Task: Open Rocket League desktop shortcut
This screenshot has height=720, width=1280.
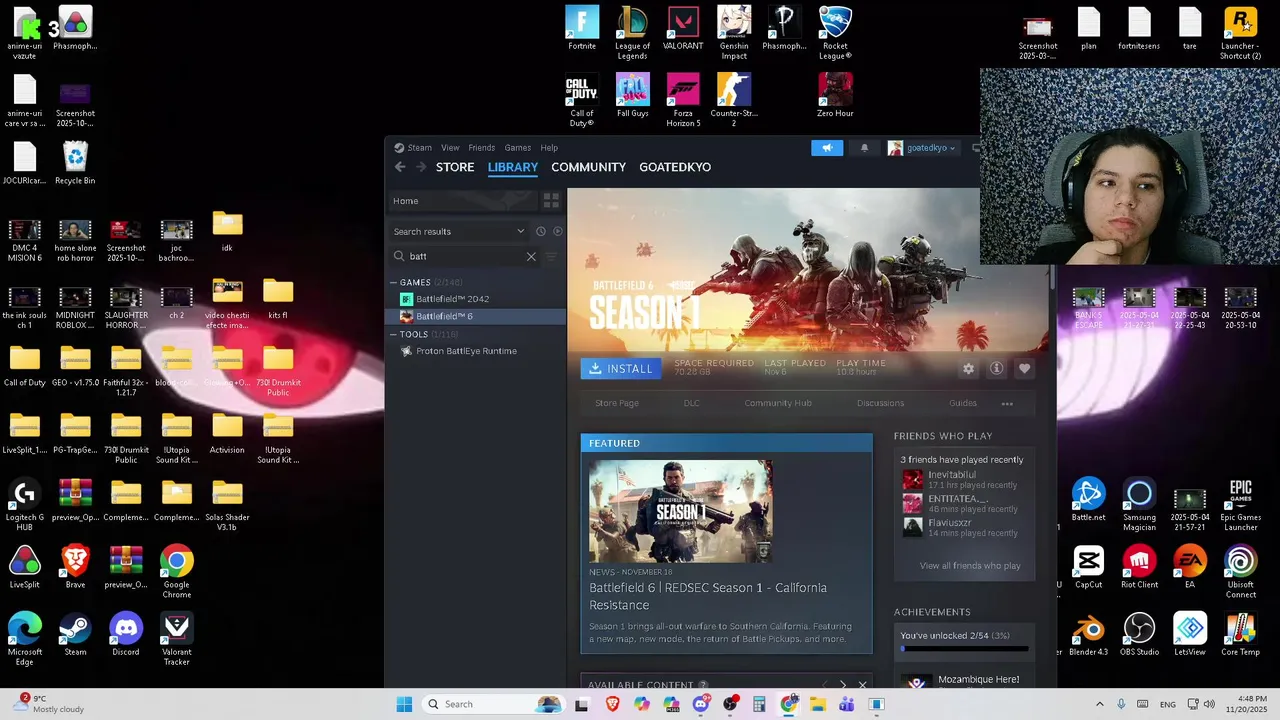Action: pos(835,33)
